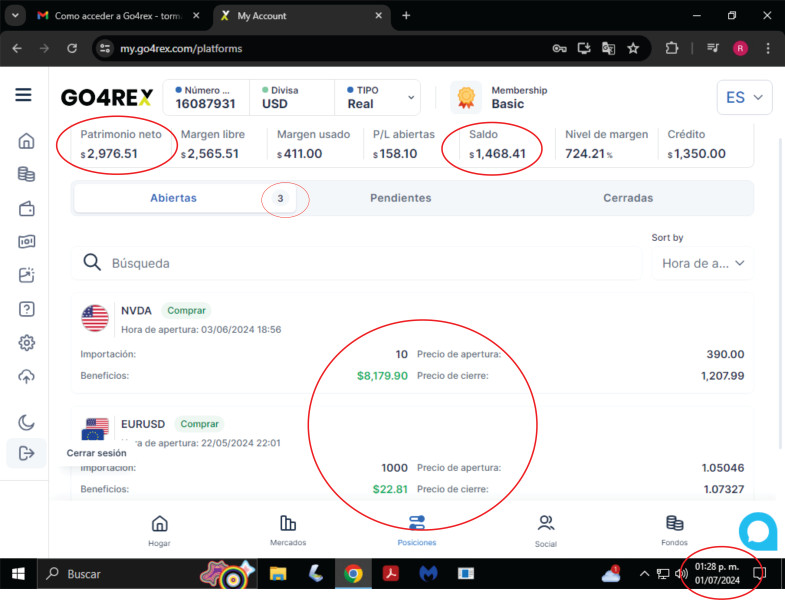Open the ES language dropdown

[744, 97]
